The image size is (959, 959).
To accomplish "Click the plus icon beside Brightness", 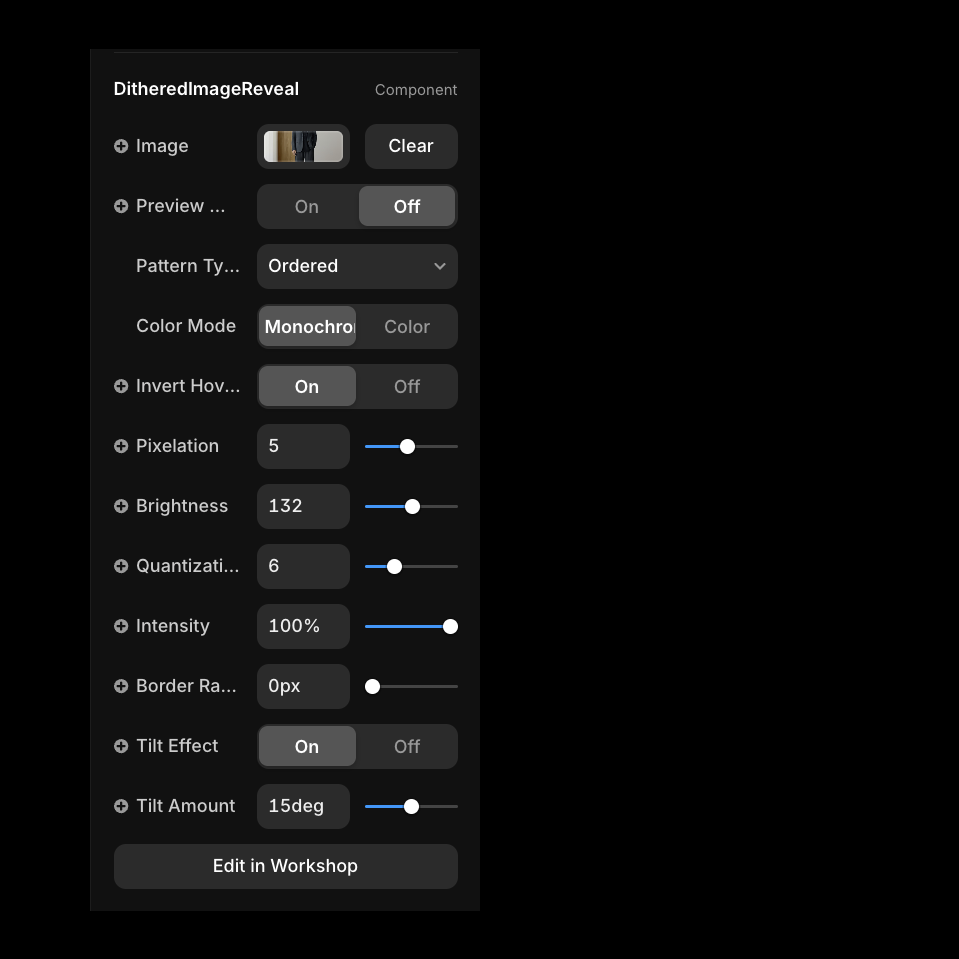I will point(121,506).
